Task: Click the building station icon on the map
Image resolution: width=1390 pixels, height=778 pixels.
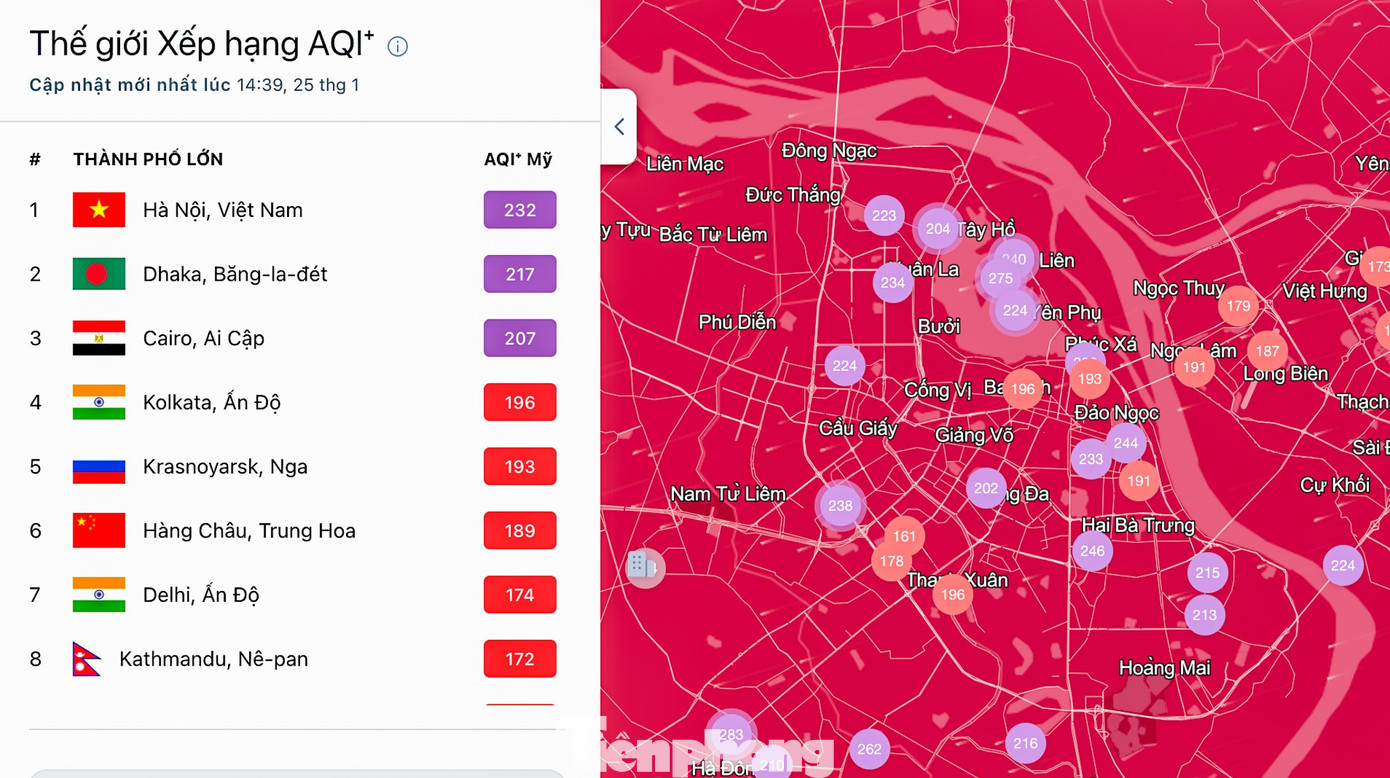Action: tap(643, 567)
